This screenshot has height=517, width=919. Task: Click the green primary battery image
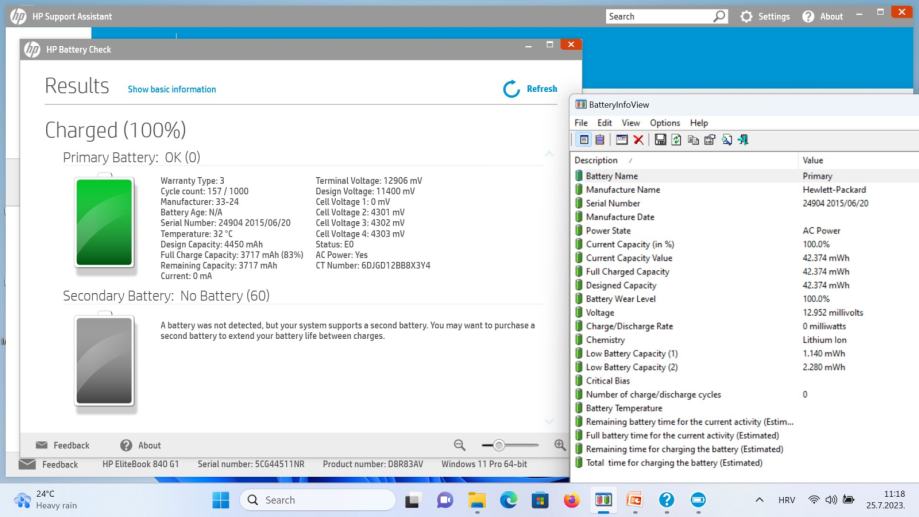(104, 222)
